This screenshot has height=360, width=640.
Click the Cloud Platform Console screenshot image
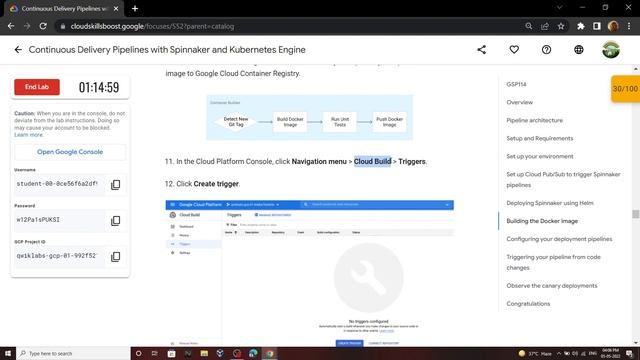coord(309,273)
